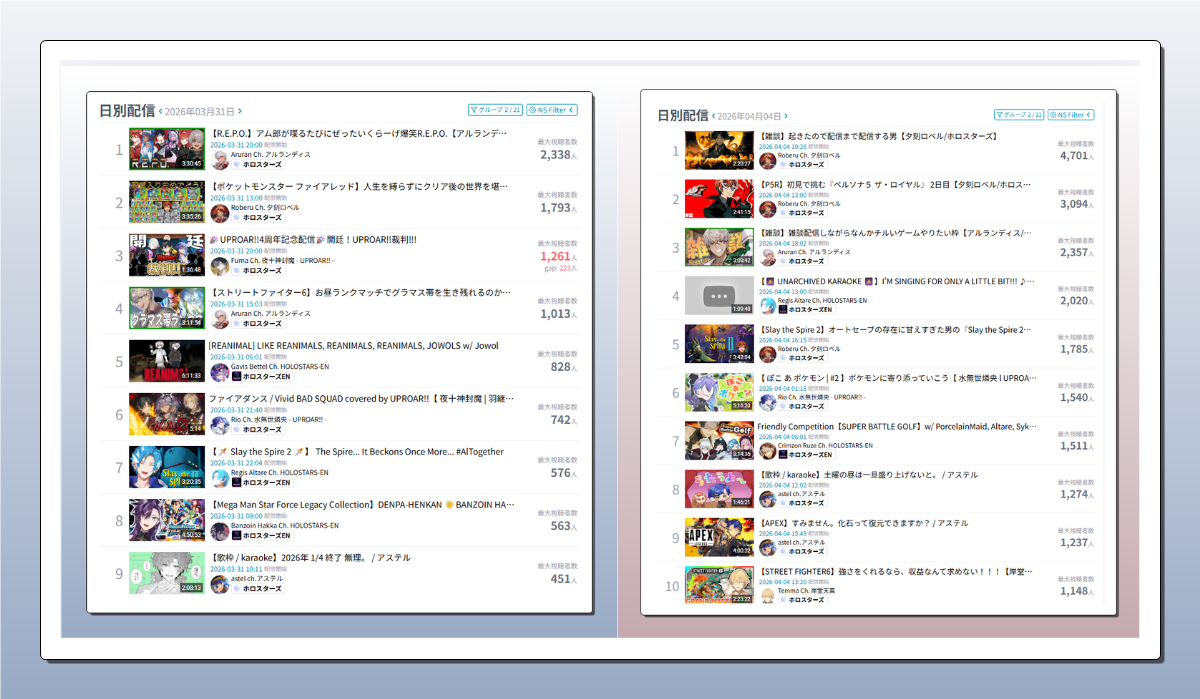Click Temma Ch. avatar on STREET FIGHTER6 row
Image resolution: width=1200 pixels, height=699 pixels.
[x=768, y=596]
